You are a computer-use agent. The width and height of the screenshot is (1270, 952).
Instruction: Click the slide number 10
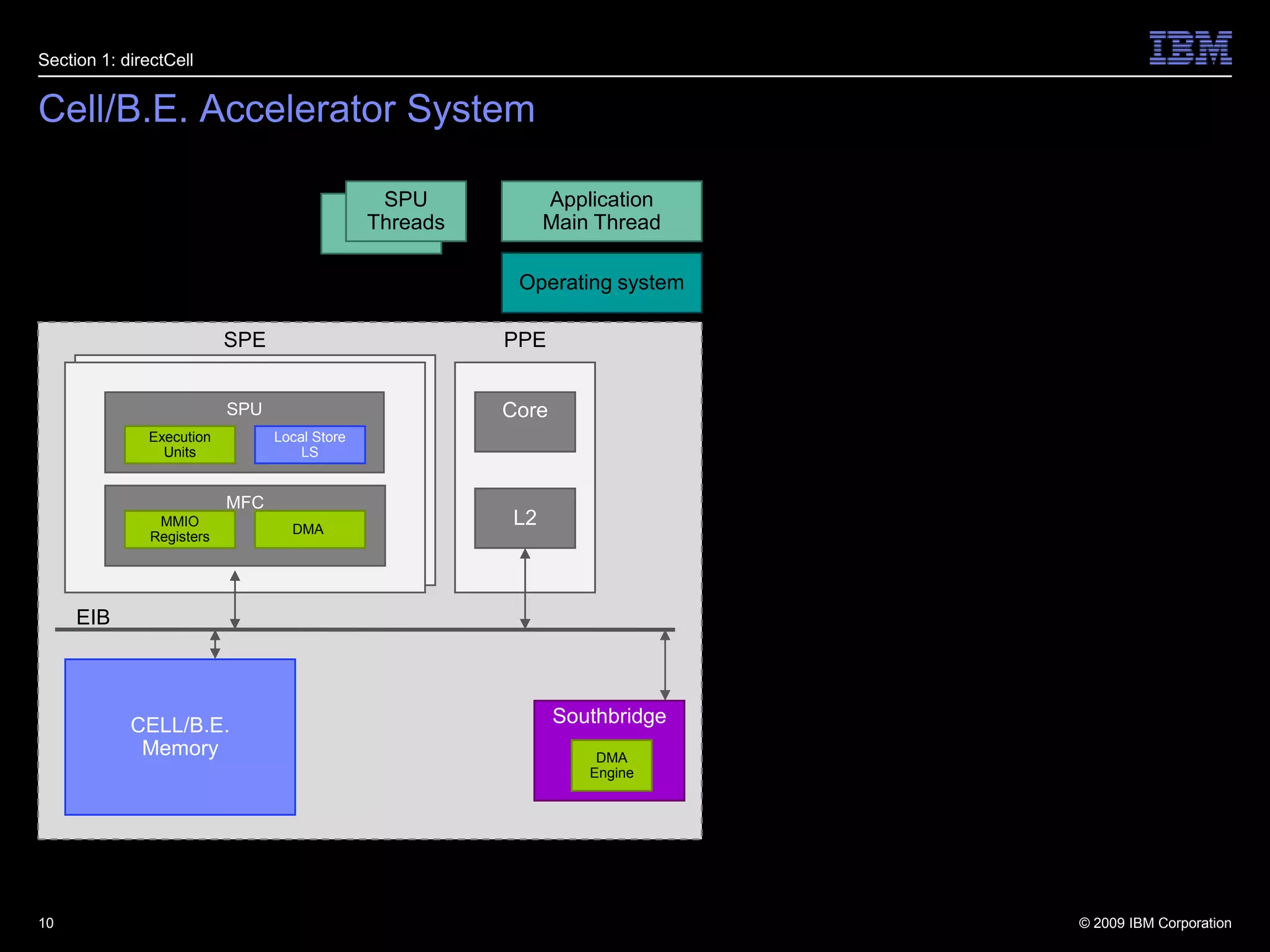pos(46,923)
